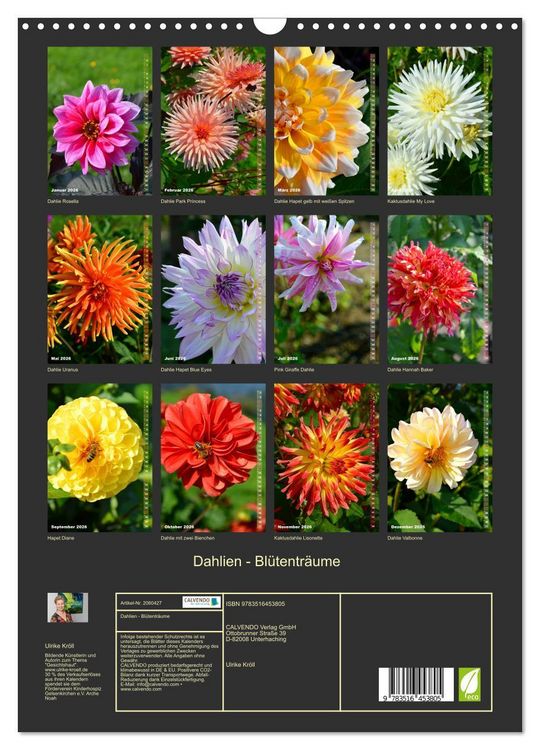This screenshot has height=750, width=540.
Task: Select the Kaktusdahlie Lisonette November photo
Action: point(326,457)
